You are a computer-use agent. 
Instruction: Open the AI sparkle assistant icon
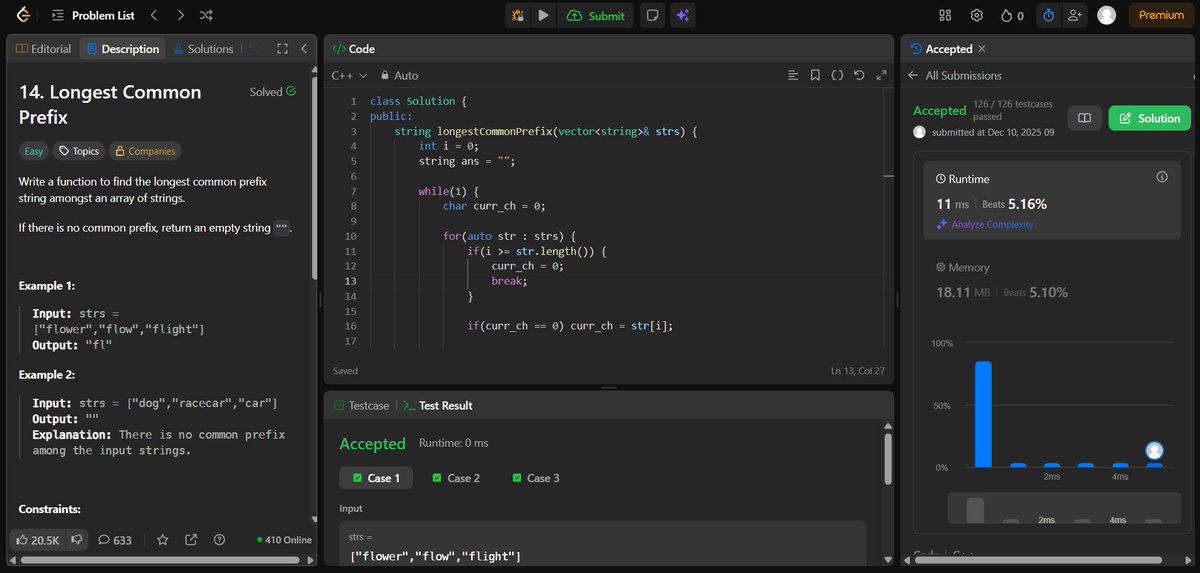683,15
